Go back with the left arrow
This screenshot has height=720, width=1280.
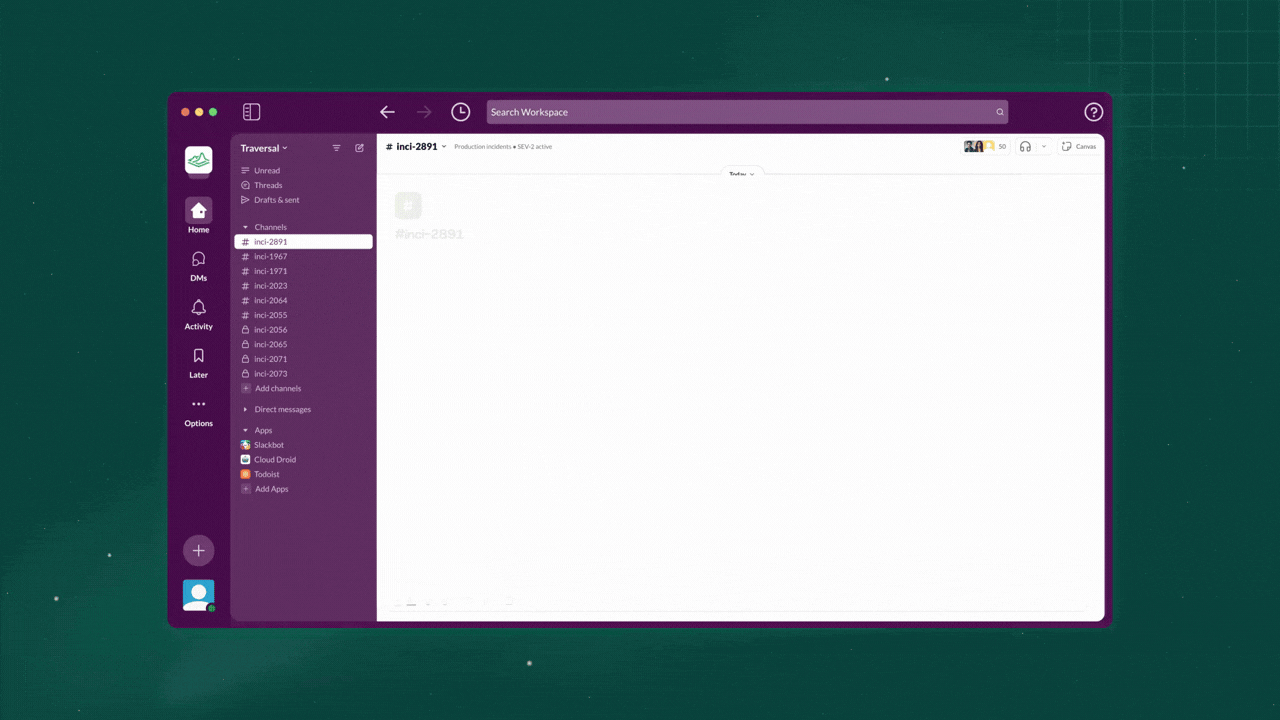click(387, 112)
